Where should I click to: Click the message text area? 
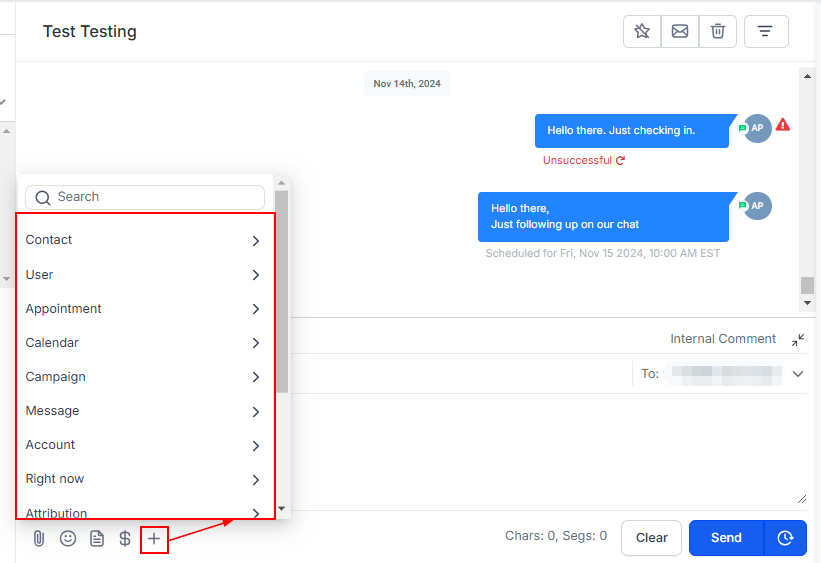(x=549, y=450)
